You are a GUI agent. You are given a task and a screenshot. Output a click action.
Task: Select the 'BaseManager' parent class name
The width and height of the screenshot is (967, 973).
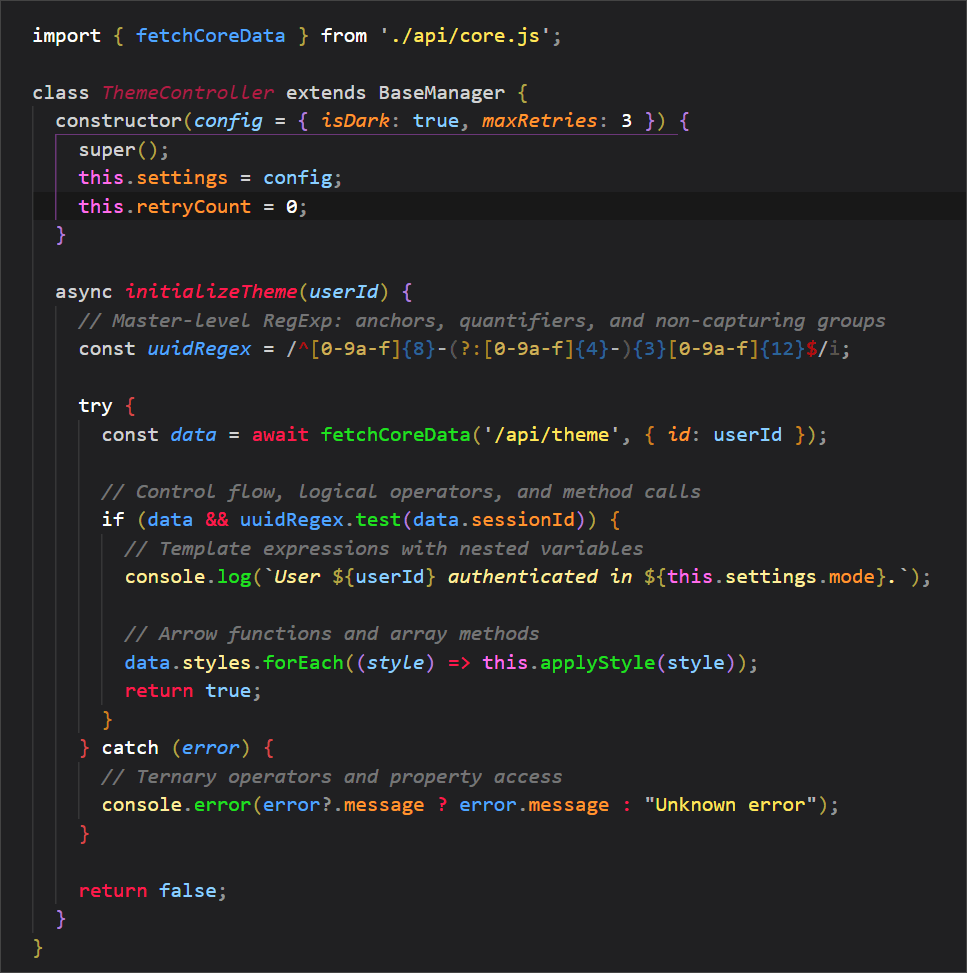(441, 92)
